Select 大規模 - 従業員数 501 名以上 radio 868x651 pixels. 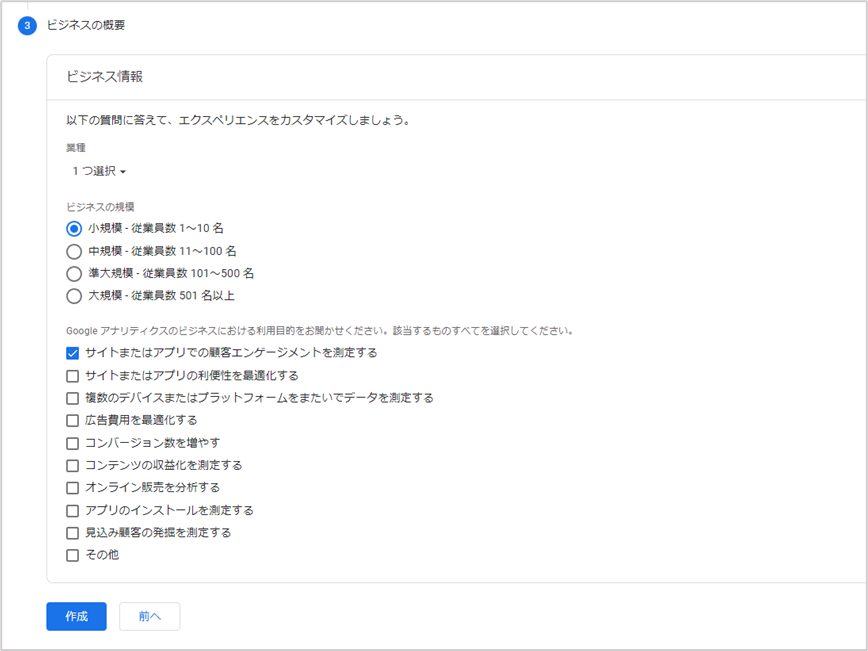coord(74,296)
